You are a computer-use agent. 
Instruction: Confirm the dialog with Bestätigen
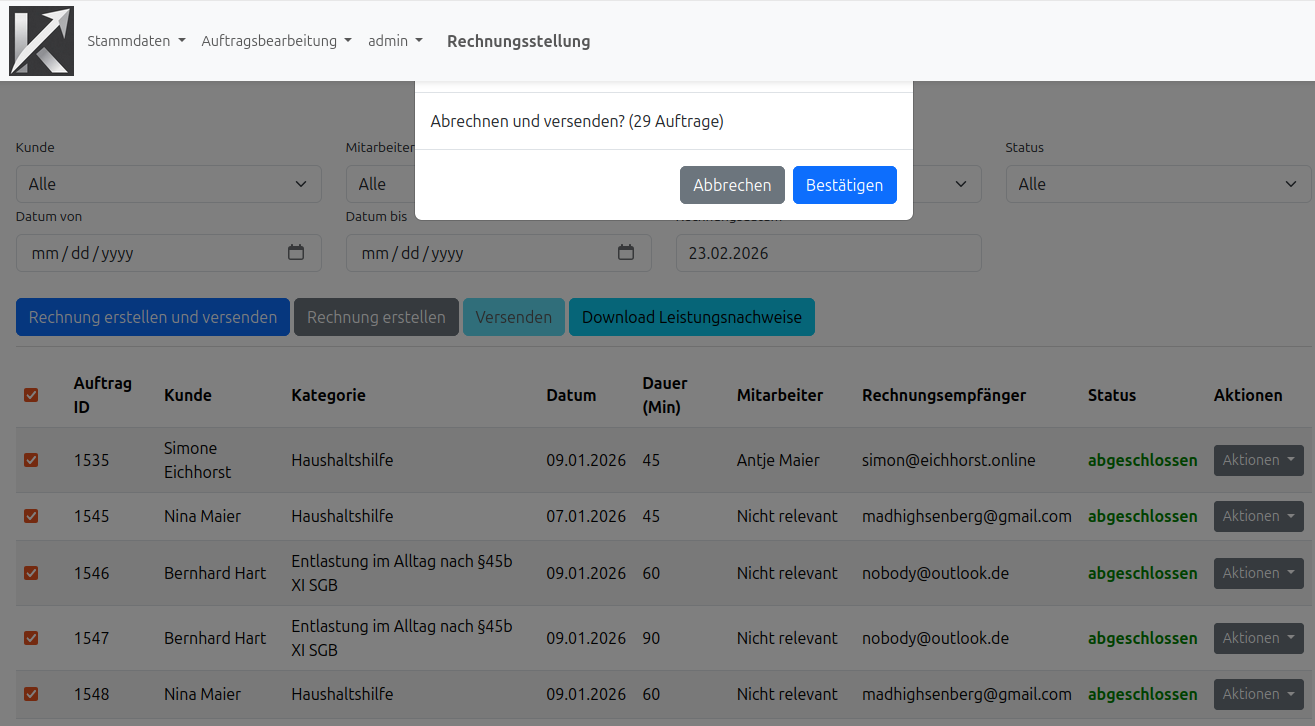pyautogui.click(x=844, y=185)
